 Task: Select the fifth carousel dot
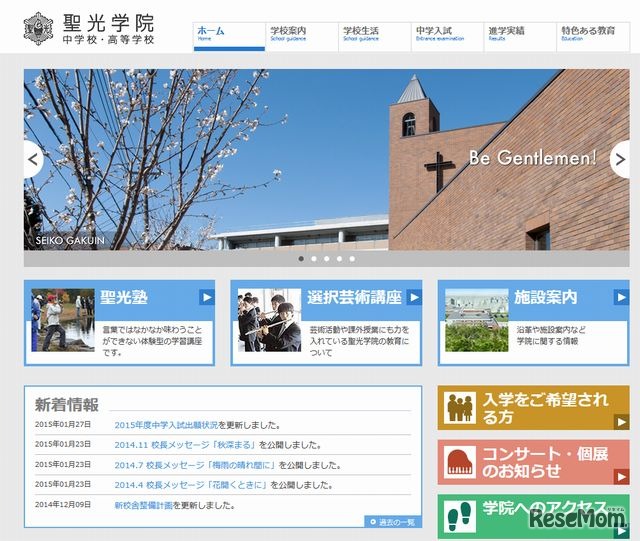tap(352, 259)
